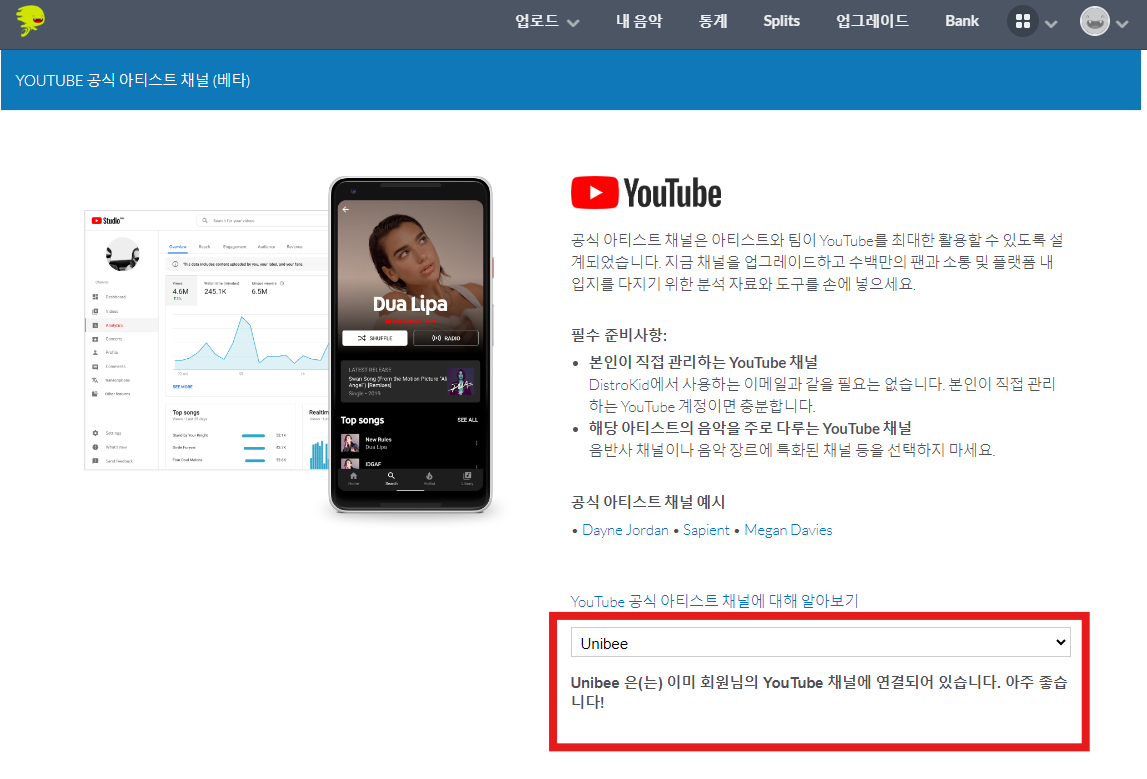Expand the chevron beside the user avatar
This screenshot has width=1147, height=779.
click(1122, 23)
